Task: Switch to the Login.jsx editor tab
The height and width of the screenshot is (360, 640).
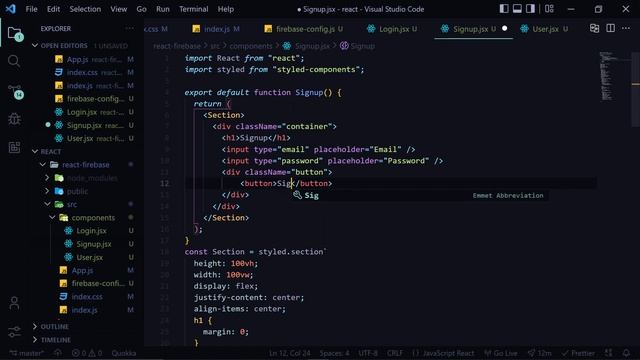Action: [393, 29]
